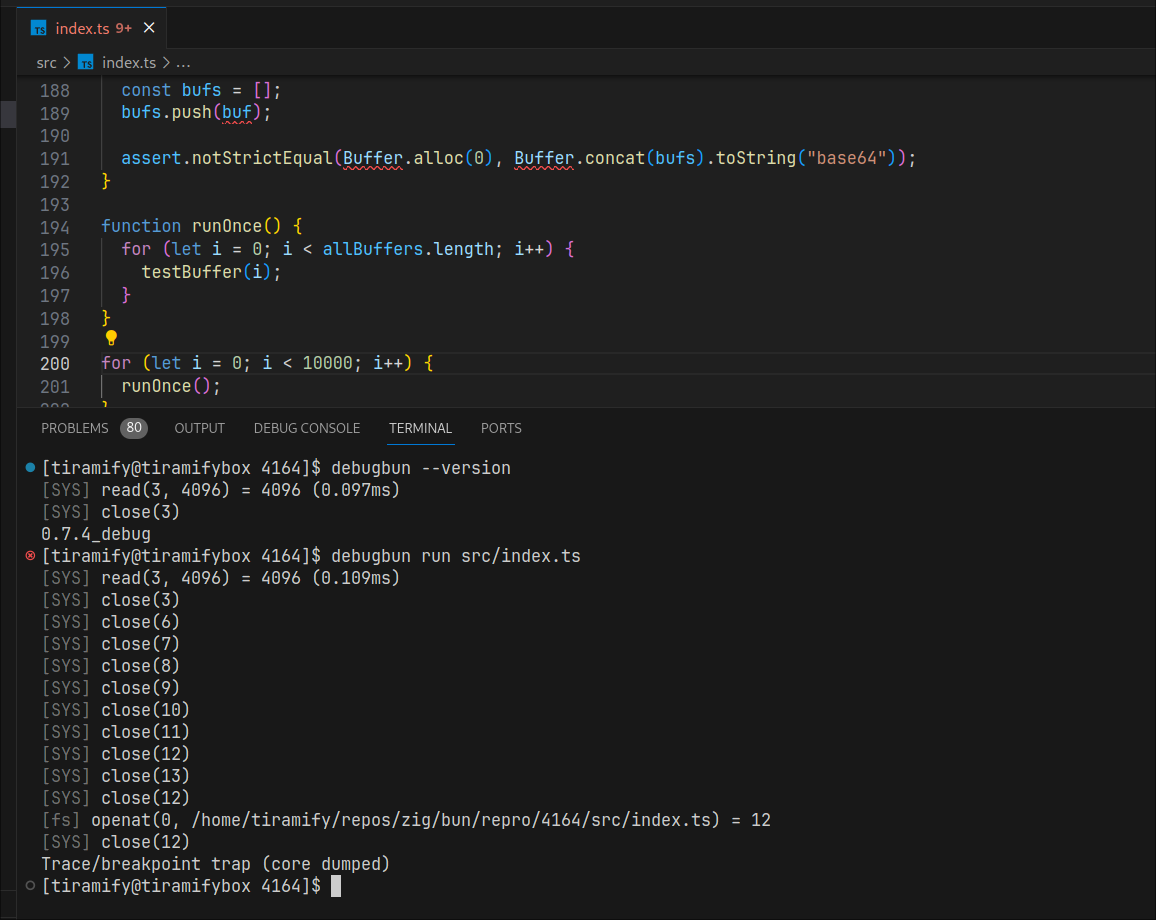Click the lightbulb quick fix icon near line 199
Image resolution: width=1156 pixels, height=920 pixels.
click(x=110, y=338)
